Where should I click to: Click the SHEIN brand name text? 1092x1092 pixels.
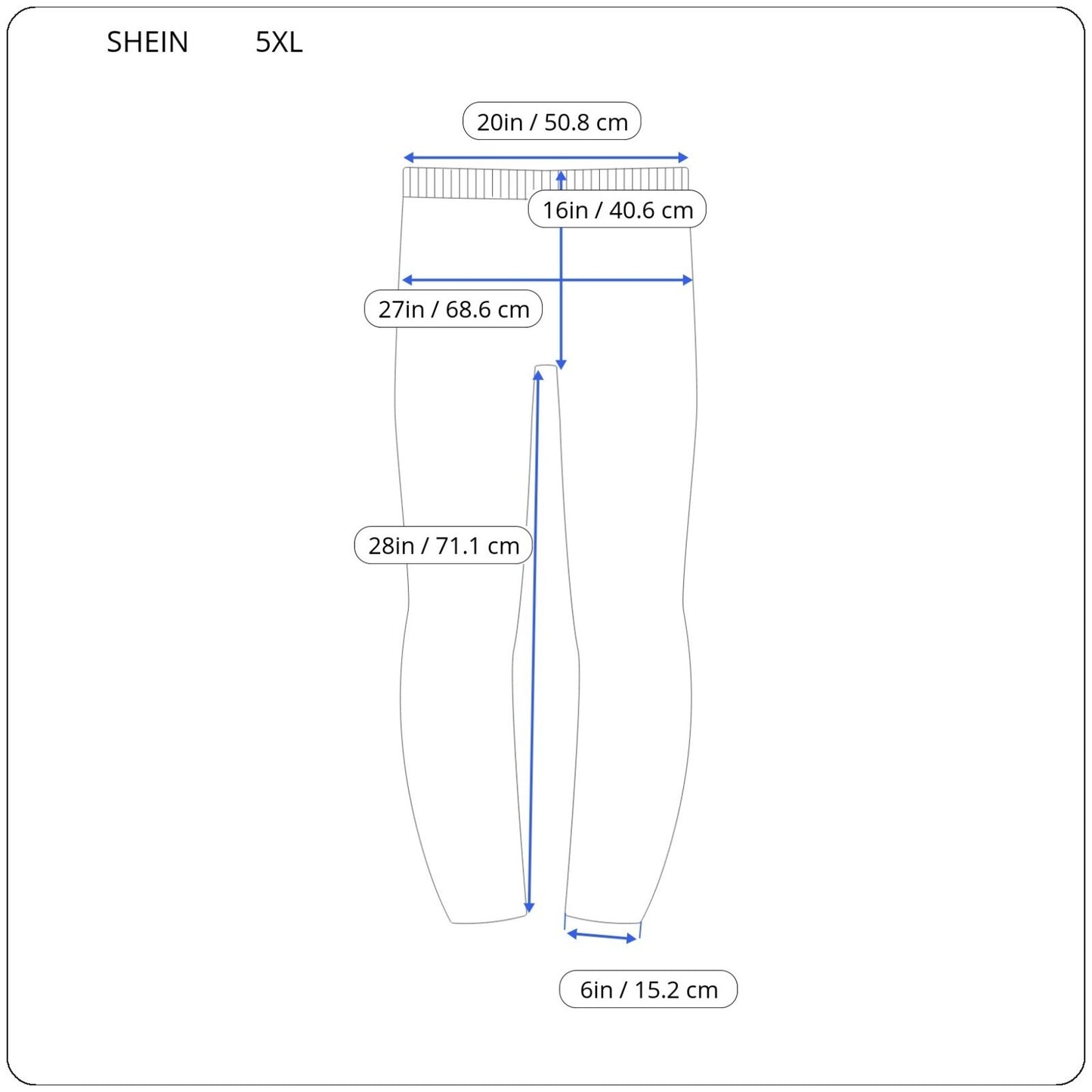coord(147,42)
